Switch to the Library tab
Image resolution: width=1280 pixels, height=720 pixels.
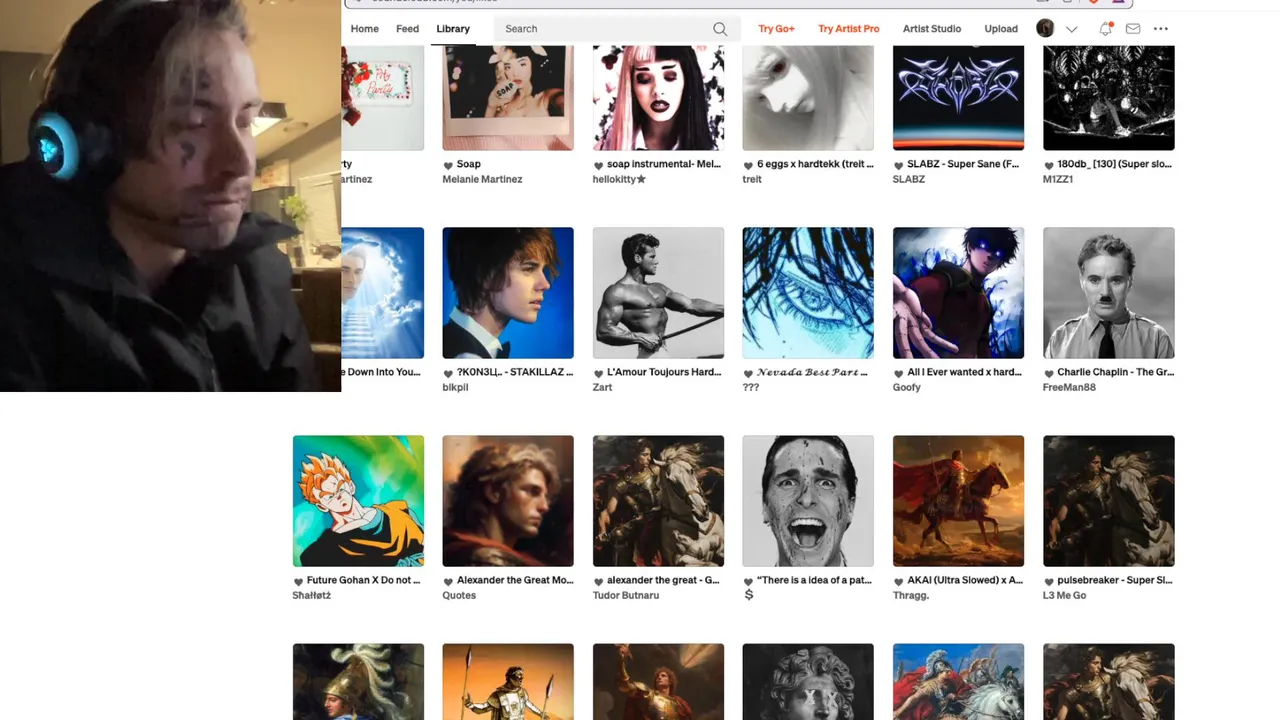tap(453, 29)
